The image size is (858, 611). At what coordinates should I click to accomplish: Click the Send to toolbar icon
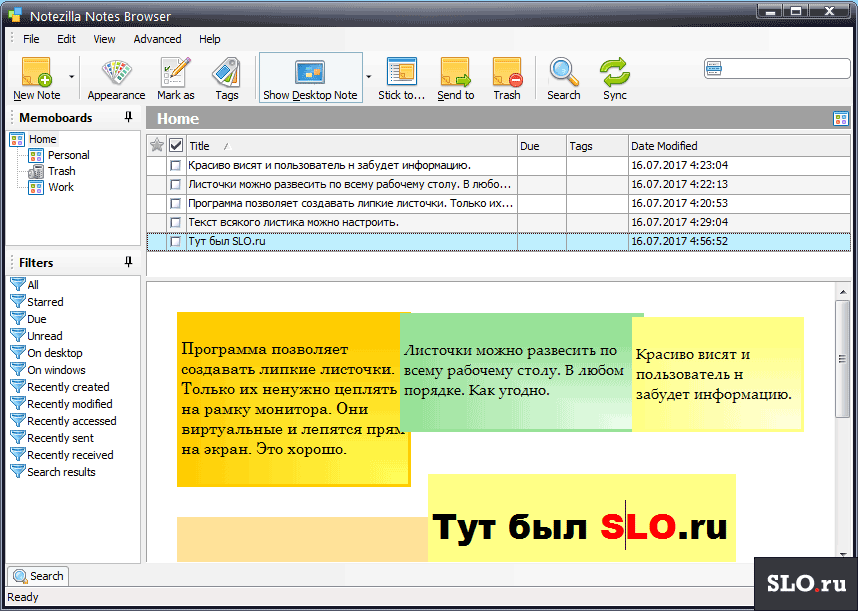pos(456,78)
